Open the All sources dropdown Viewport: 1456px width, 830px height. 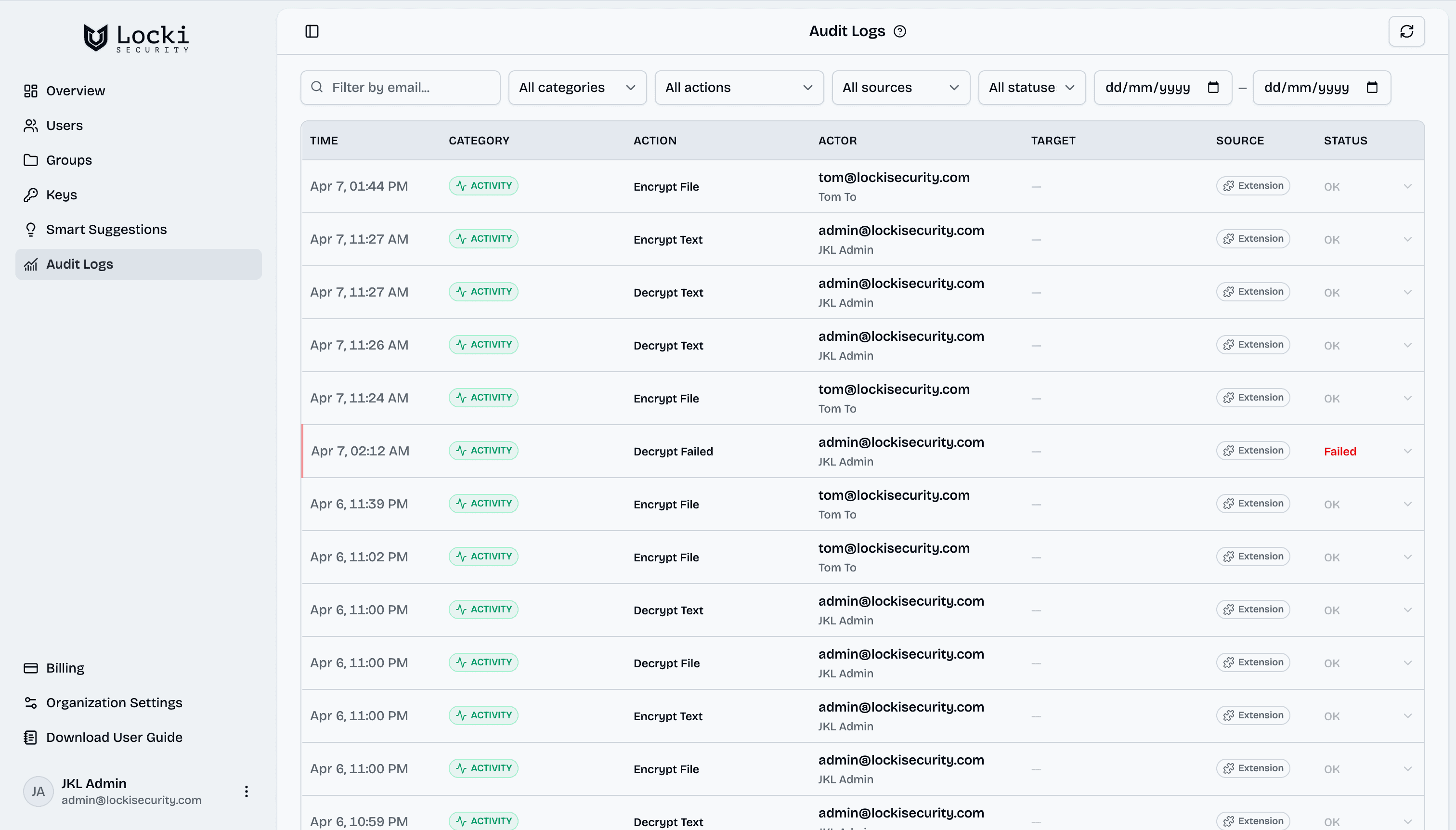coord(901,87)
